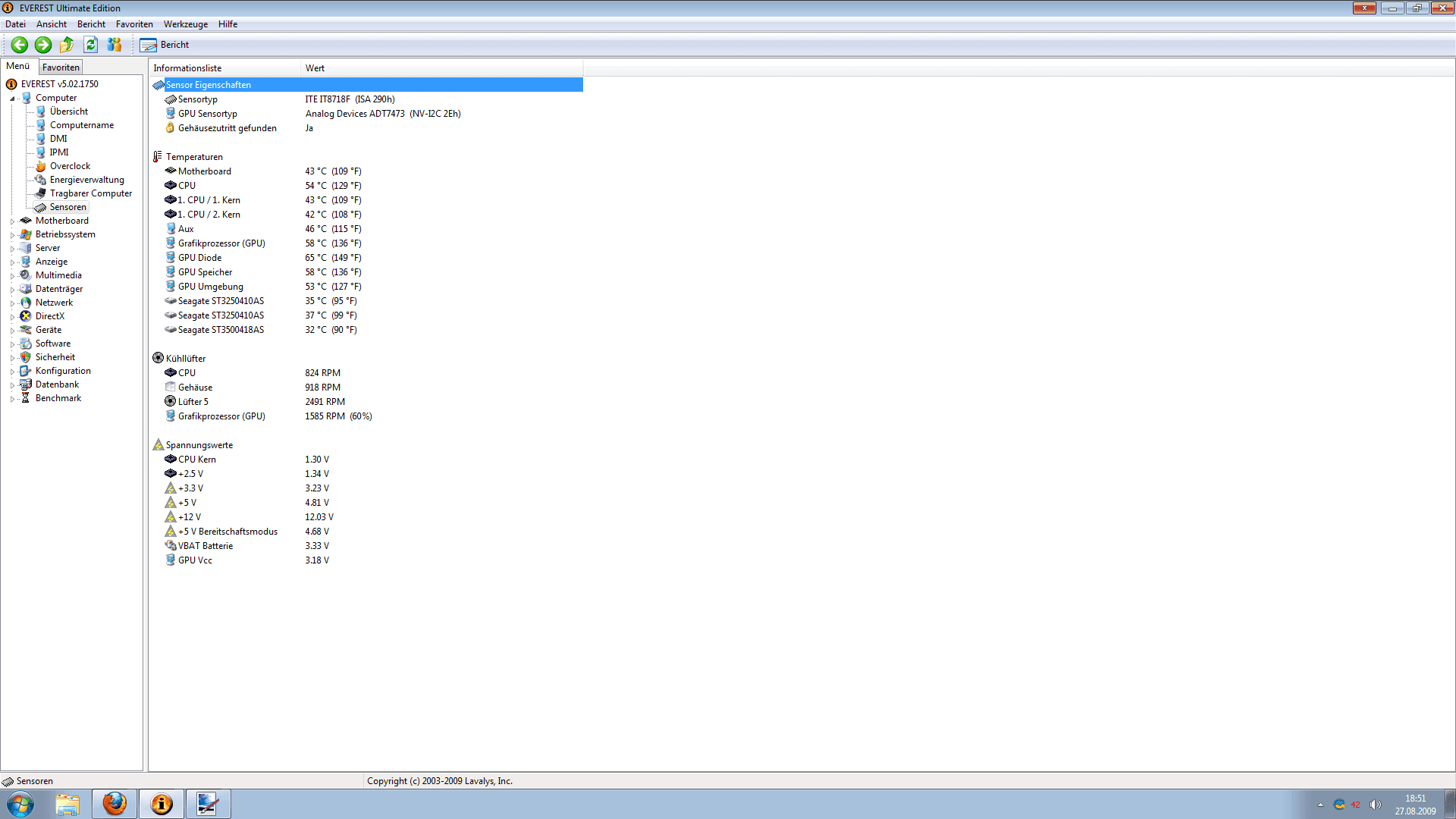Select the +12 V voltage row
1456x819 pixels.
pyautogui.click(x=367, y=517)
